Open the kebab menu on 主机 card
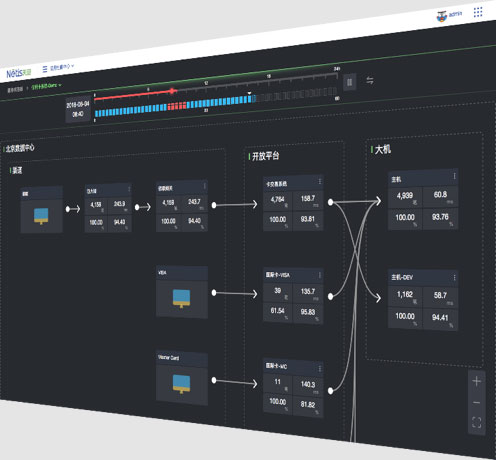Image resolution: width=496 pixels, height=460 pixels. (x=454, y=176)
